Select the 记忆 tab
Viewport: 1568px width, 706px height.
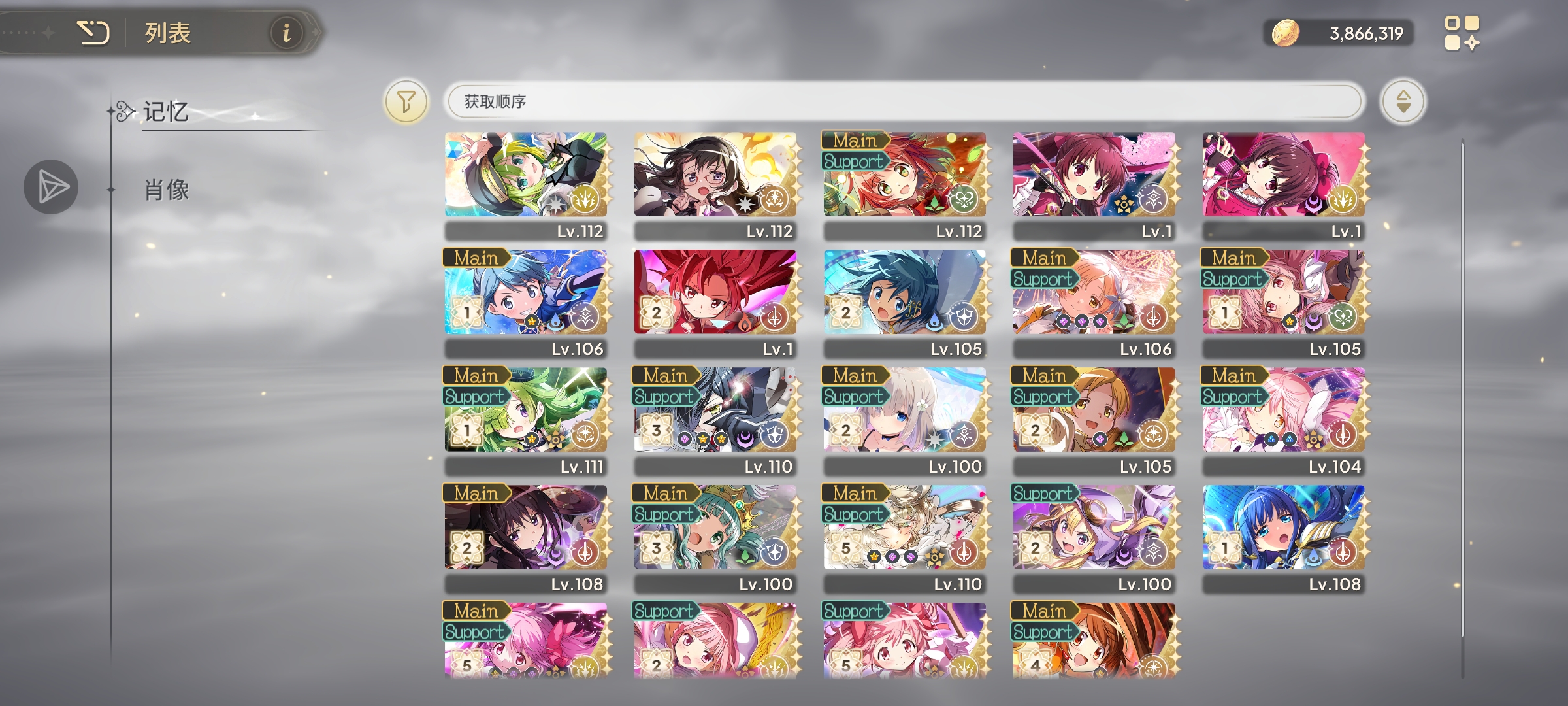click(166, 112)
